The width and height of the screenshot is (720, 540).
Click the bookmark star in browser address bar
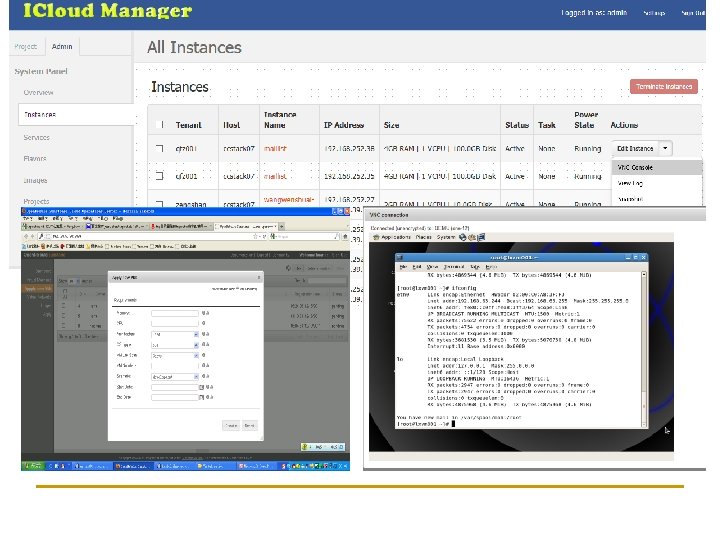click(x=256, y=236)
